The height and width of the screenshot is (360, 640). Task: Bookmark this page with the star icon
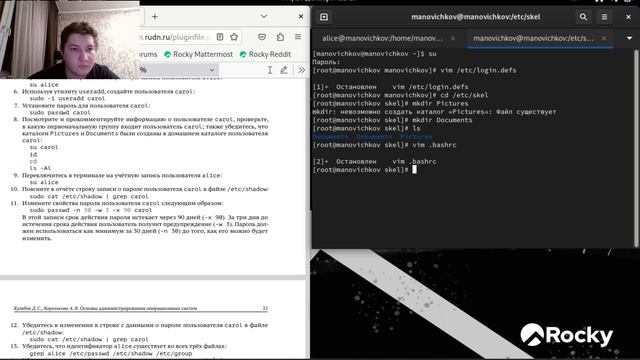(x=234, y=37)
